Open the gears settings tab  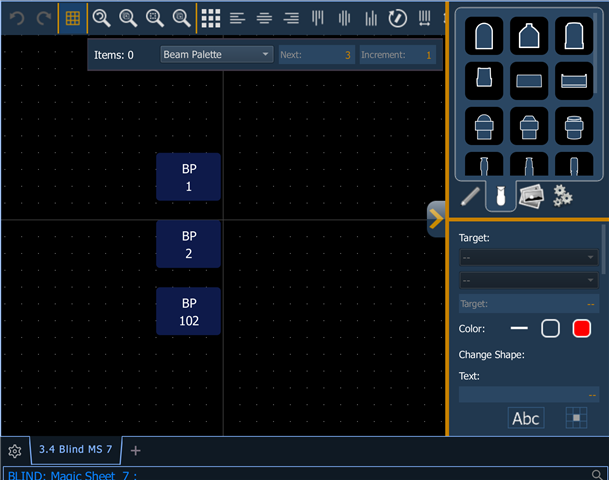click(562, 196)
